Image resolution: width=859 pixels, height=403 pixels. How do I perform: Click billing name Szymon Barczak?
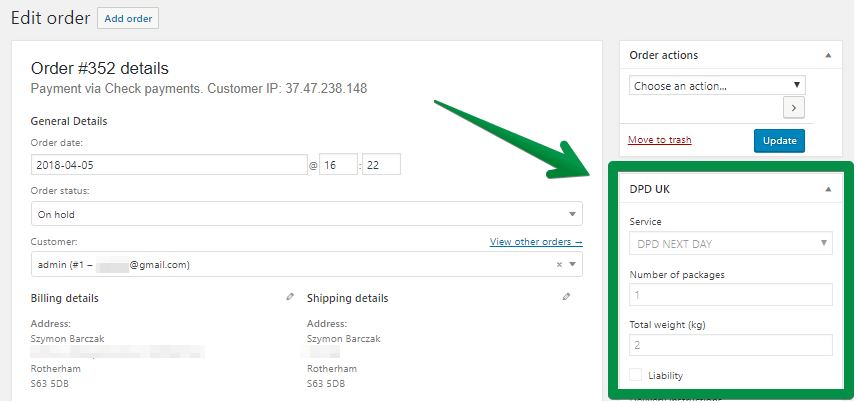[67, 338]
